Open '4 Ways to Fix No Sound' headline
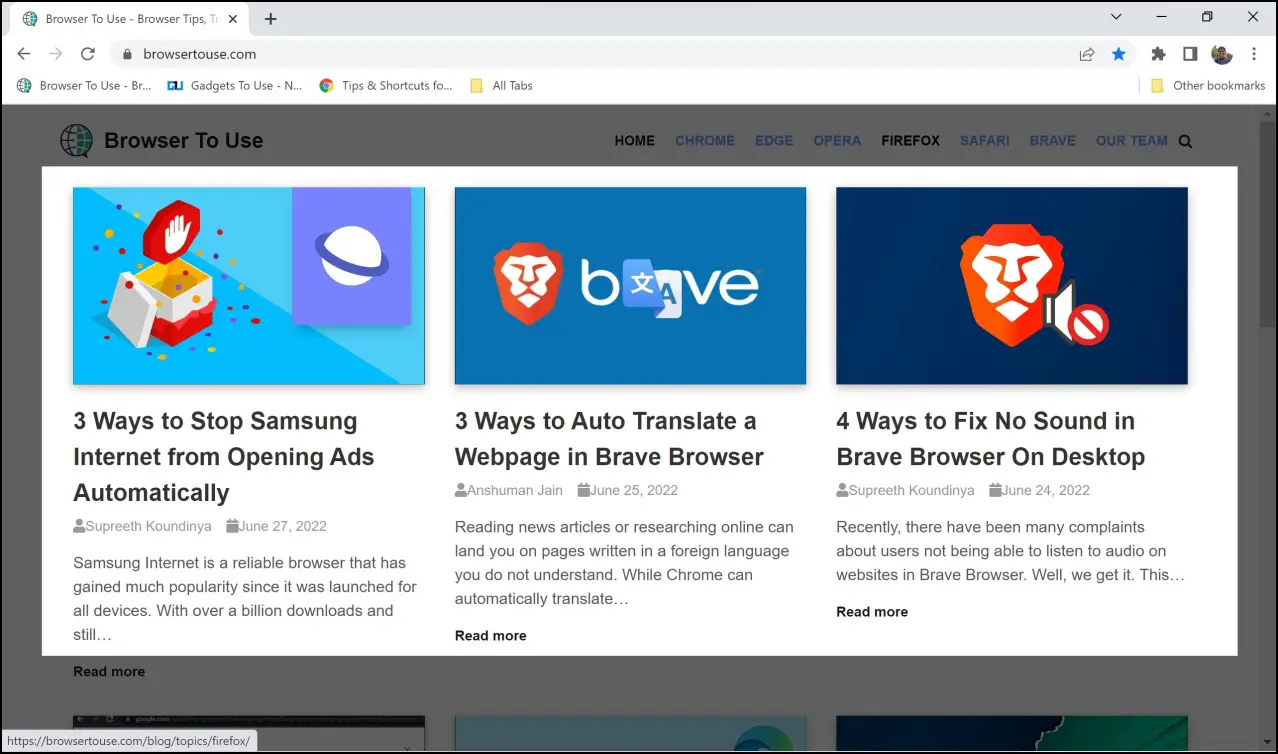This screenshot has height=754, width=1278. 991,439
